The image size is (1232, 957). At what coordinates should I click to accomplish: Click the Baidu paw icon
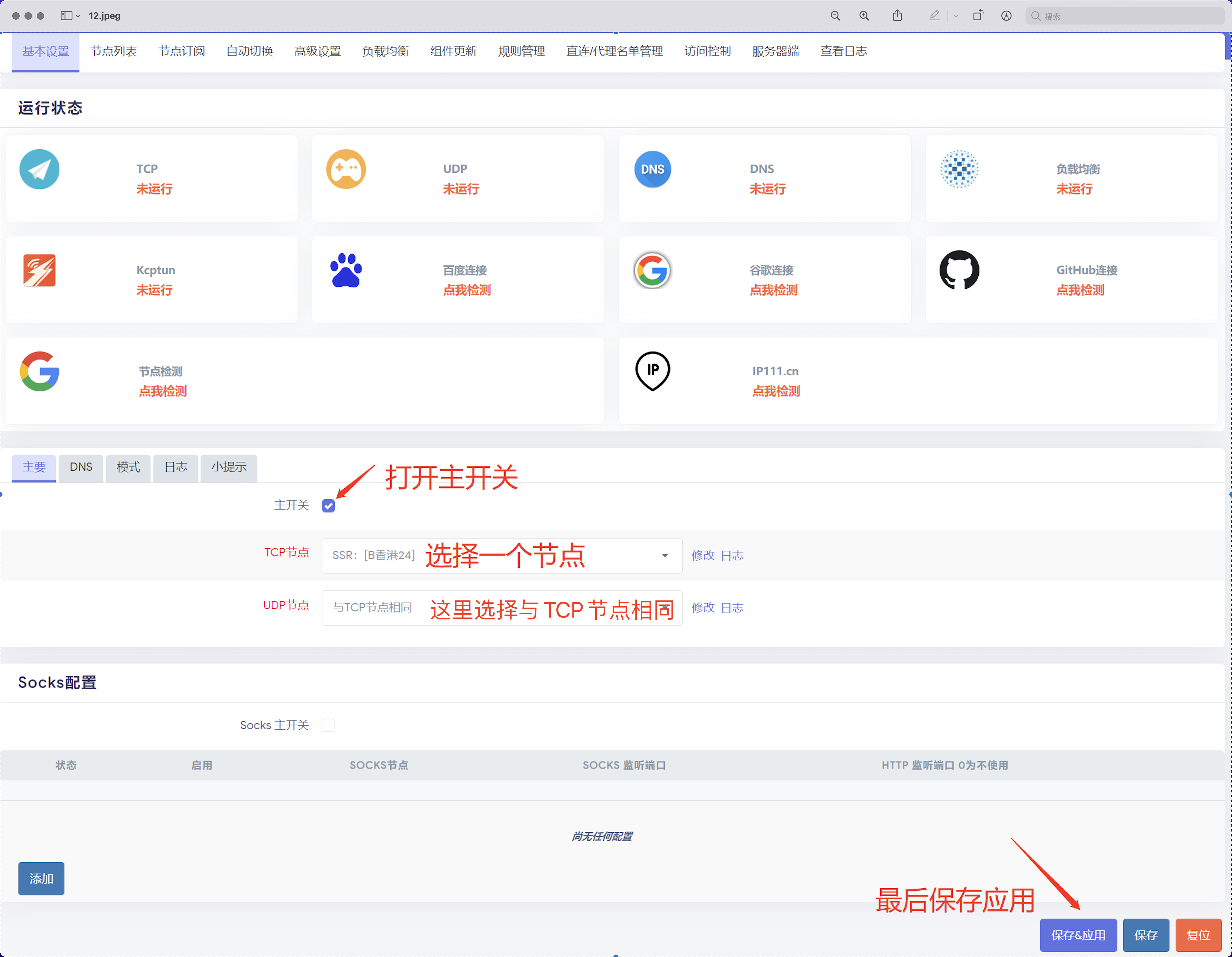coord(346,270)
